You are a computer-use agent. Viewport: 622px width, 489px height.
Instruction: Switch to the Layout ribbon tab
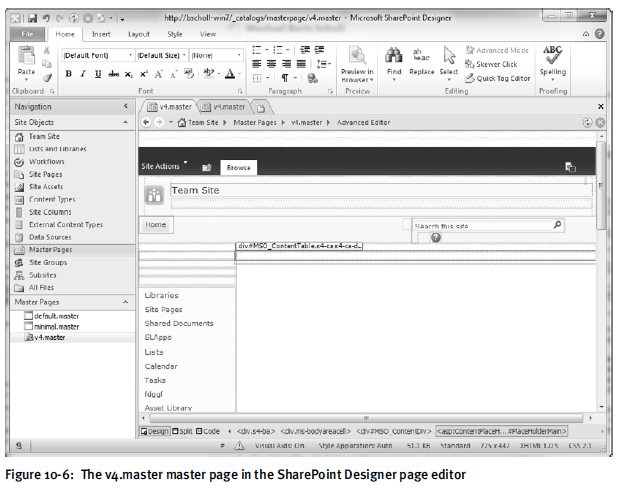point(139,35)
